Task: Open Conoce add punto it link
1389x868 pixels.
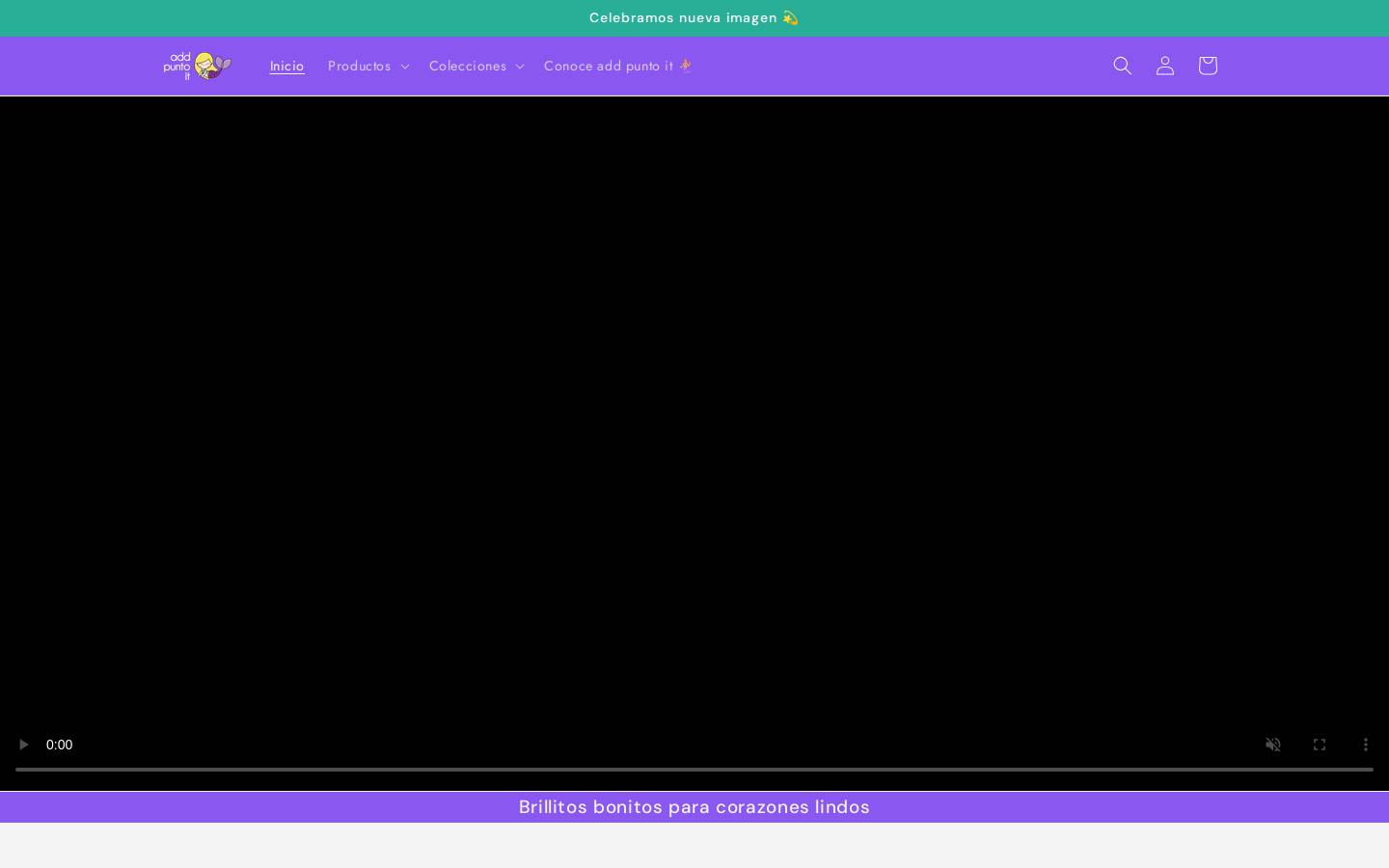Action: (618, 66)
